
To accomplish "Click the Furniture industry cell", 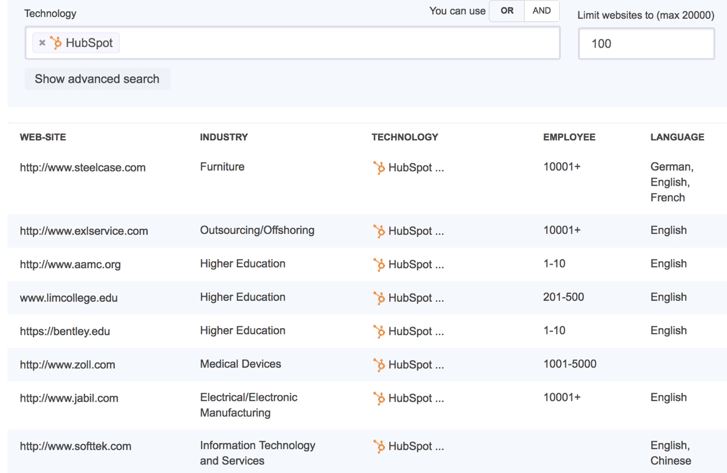I will coord(222,166).
